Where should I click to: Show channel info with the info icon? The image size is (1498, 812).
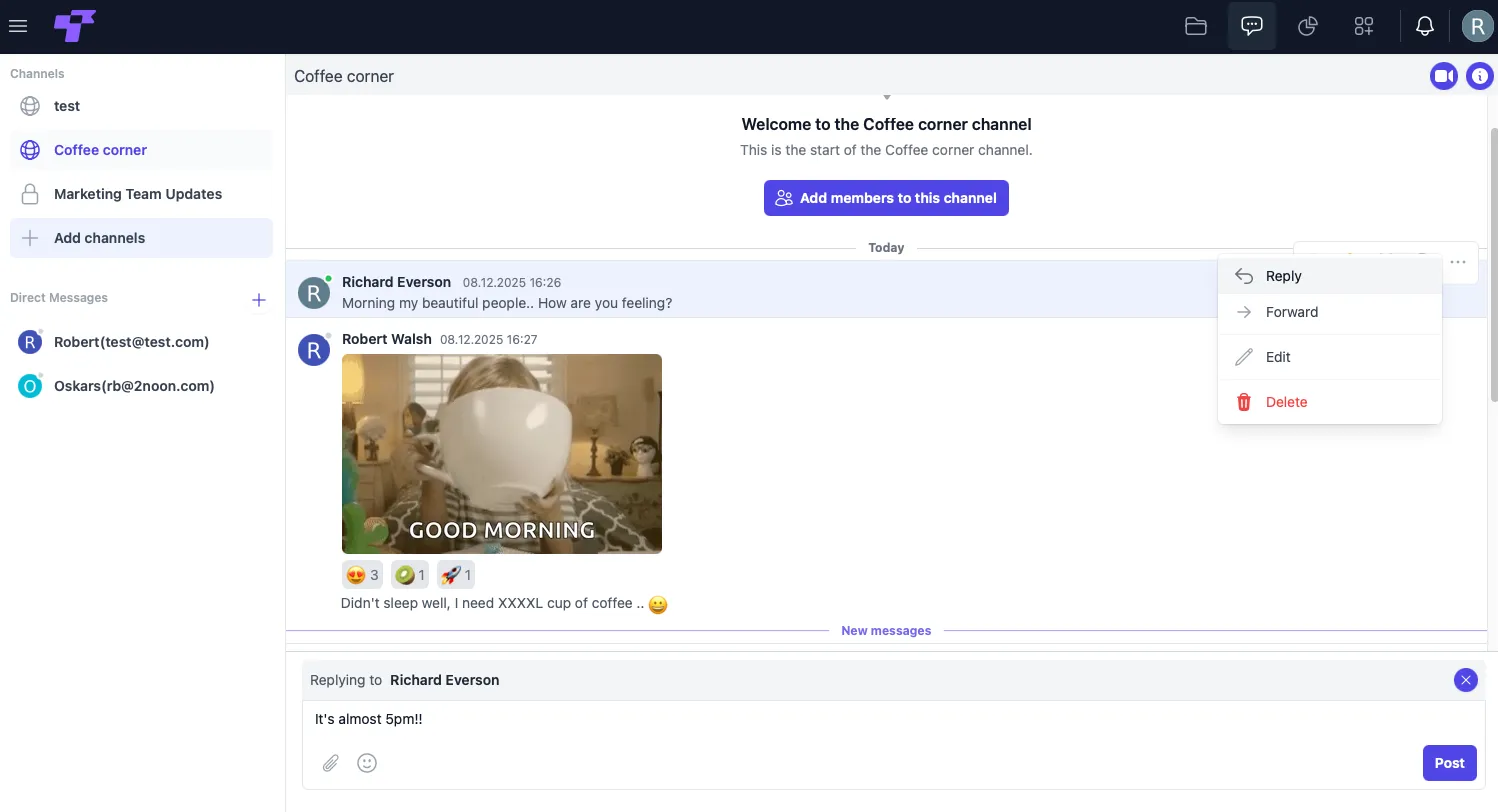pos(1480,76)
